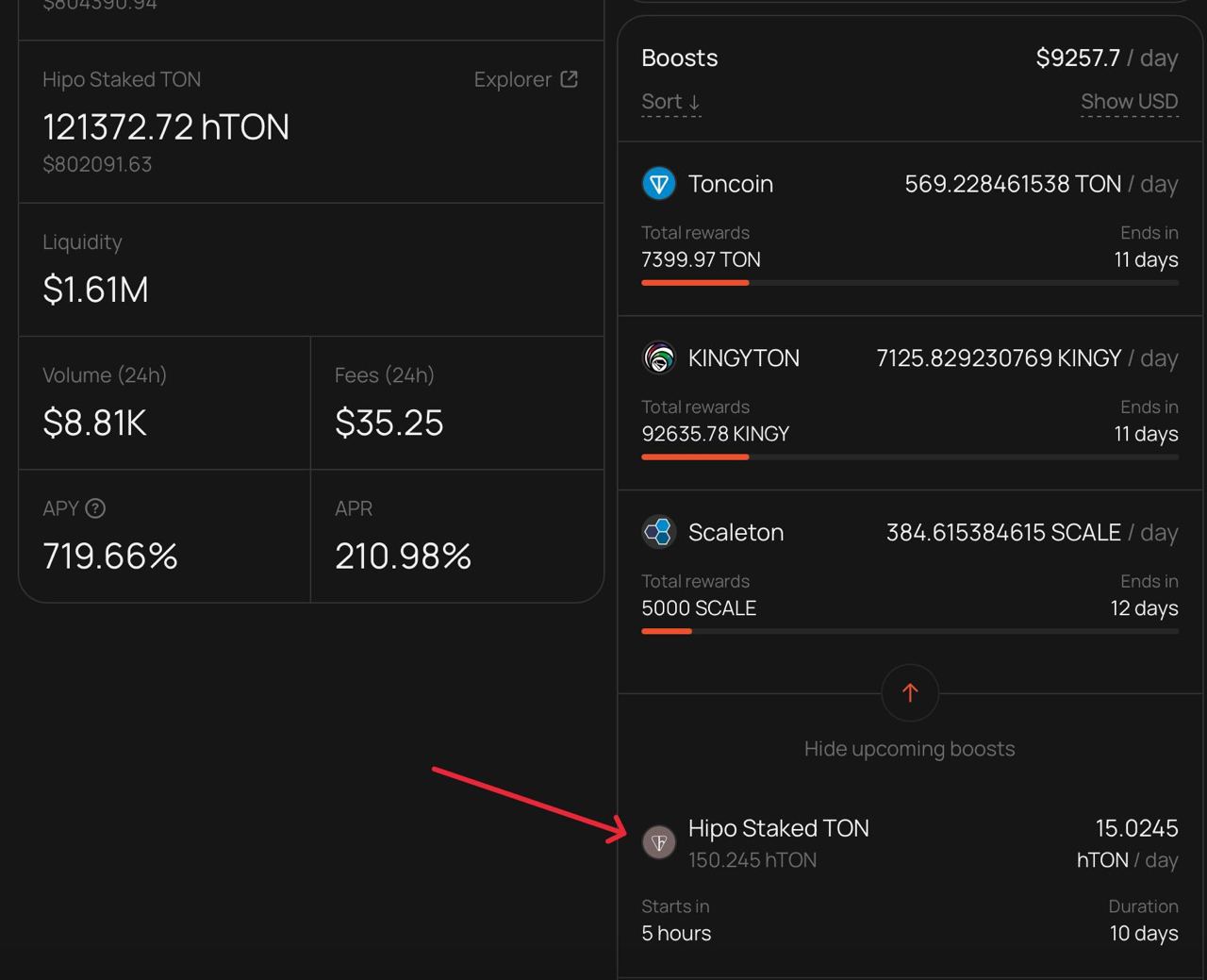Click the Scaleton total rewards progress bar

[910, 631]
